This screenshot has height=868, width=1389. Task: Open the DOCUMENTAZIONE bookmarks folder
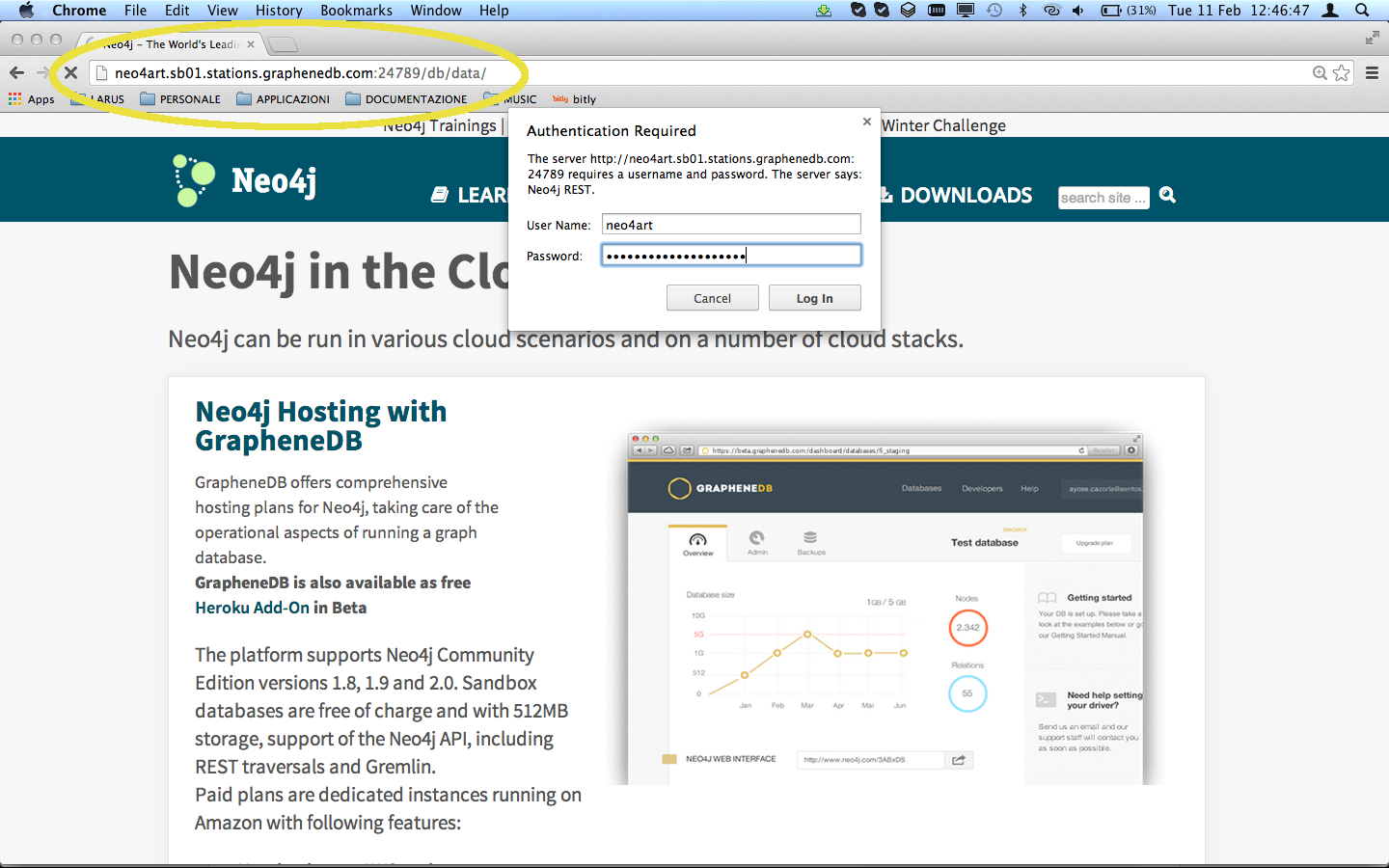[406, 99]
